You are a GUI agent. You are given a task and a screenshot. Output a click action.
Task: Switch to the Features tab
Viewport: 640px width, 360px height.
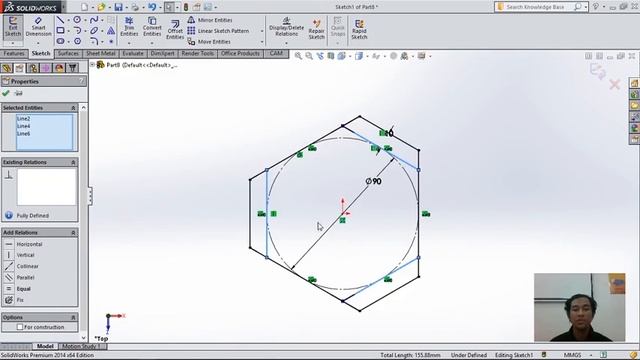[14, 53]
